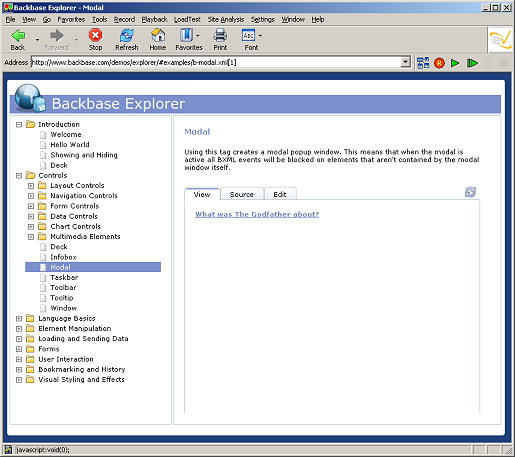515x457 pixels.
Task: Open Hello World tree item
Action: (70, 145)
